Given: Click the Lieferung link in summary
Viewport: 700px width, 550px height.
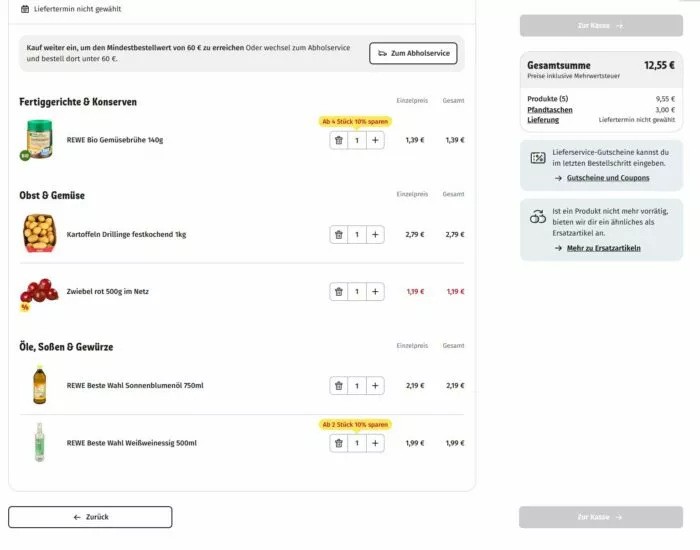Looking at the screenshot, I should click(x=543, y=120).
